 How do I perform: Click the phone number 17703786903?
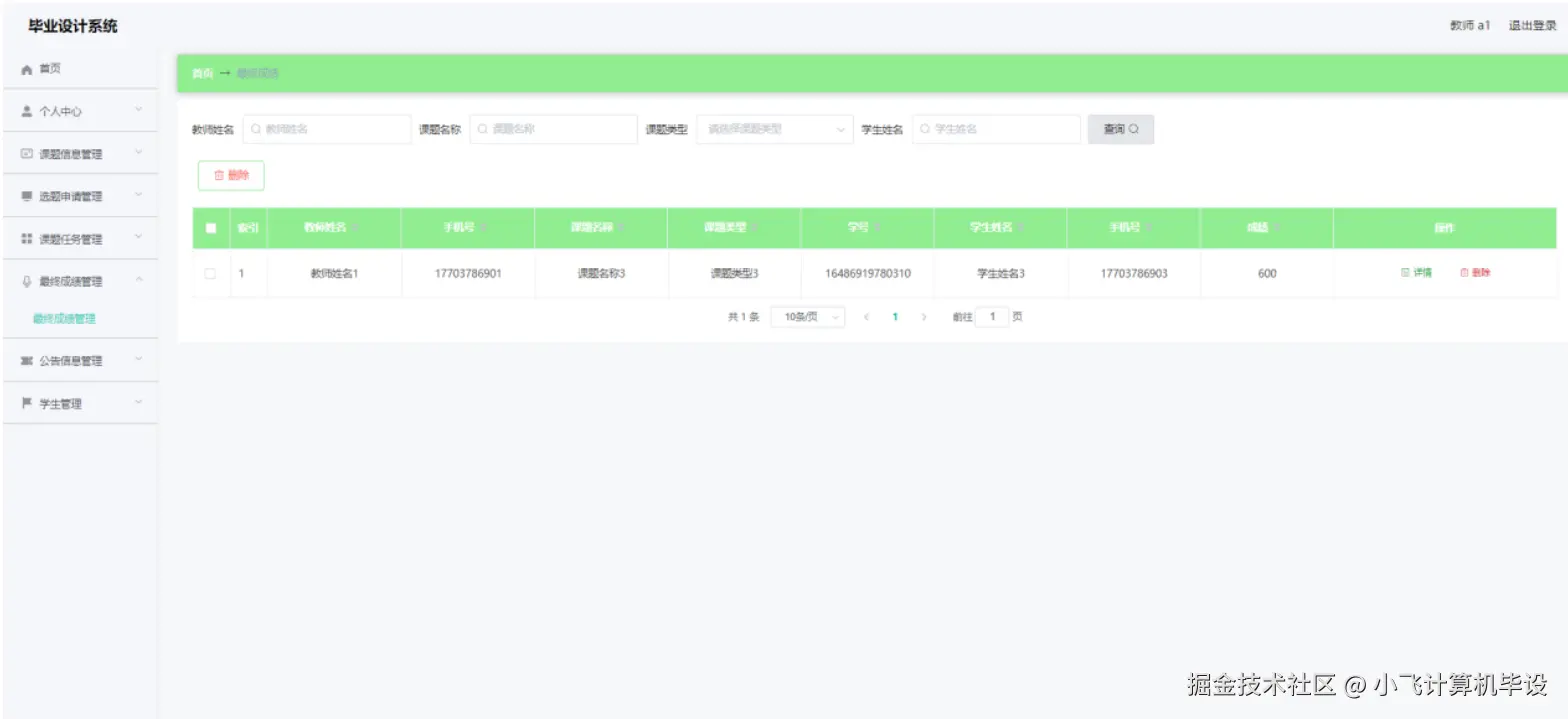[x=1134, y=273]
